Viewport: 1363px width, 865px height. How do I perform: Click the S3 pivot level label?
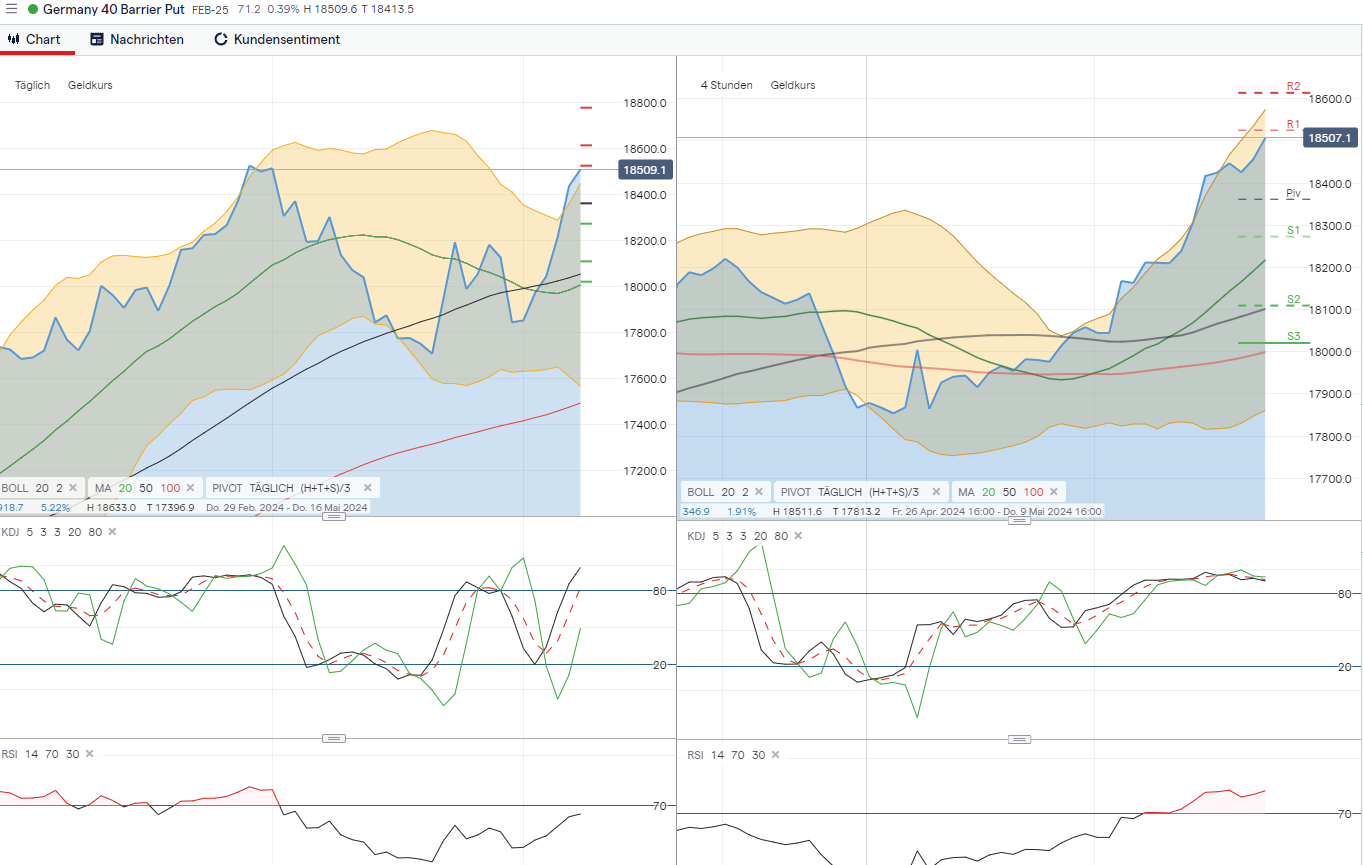coord(1293,337)
